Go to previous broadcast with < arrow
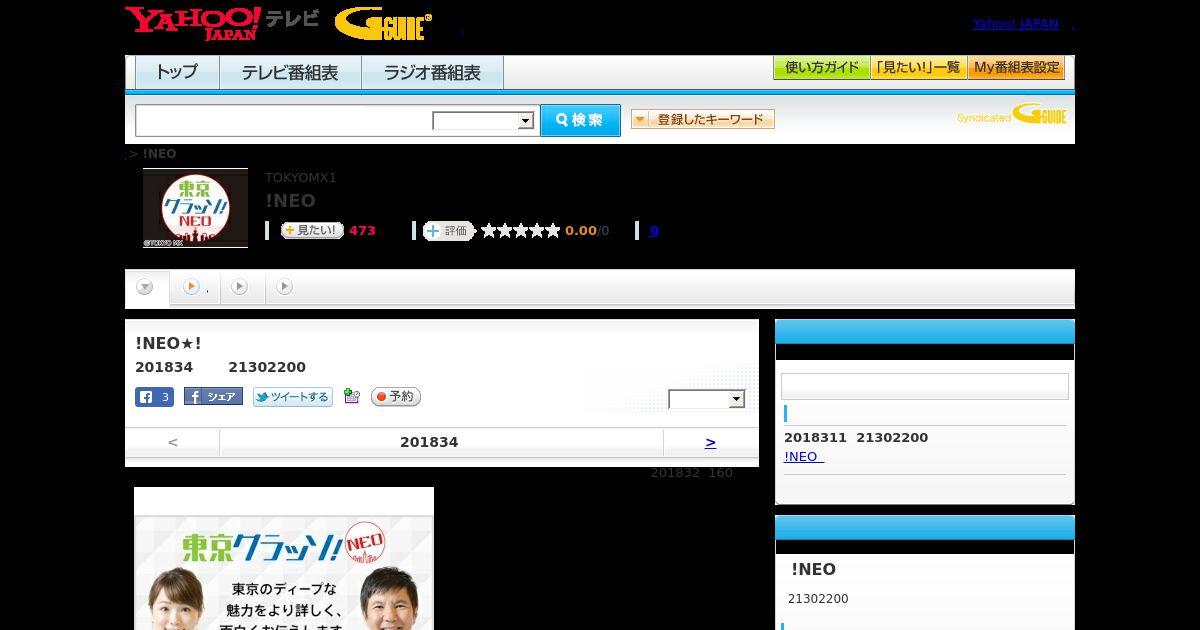The height and width of the screenshot is (630, 1200). (173, 442)
